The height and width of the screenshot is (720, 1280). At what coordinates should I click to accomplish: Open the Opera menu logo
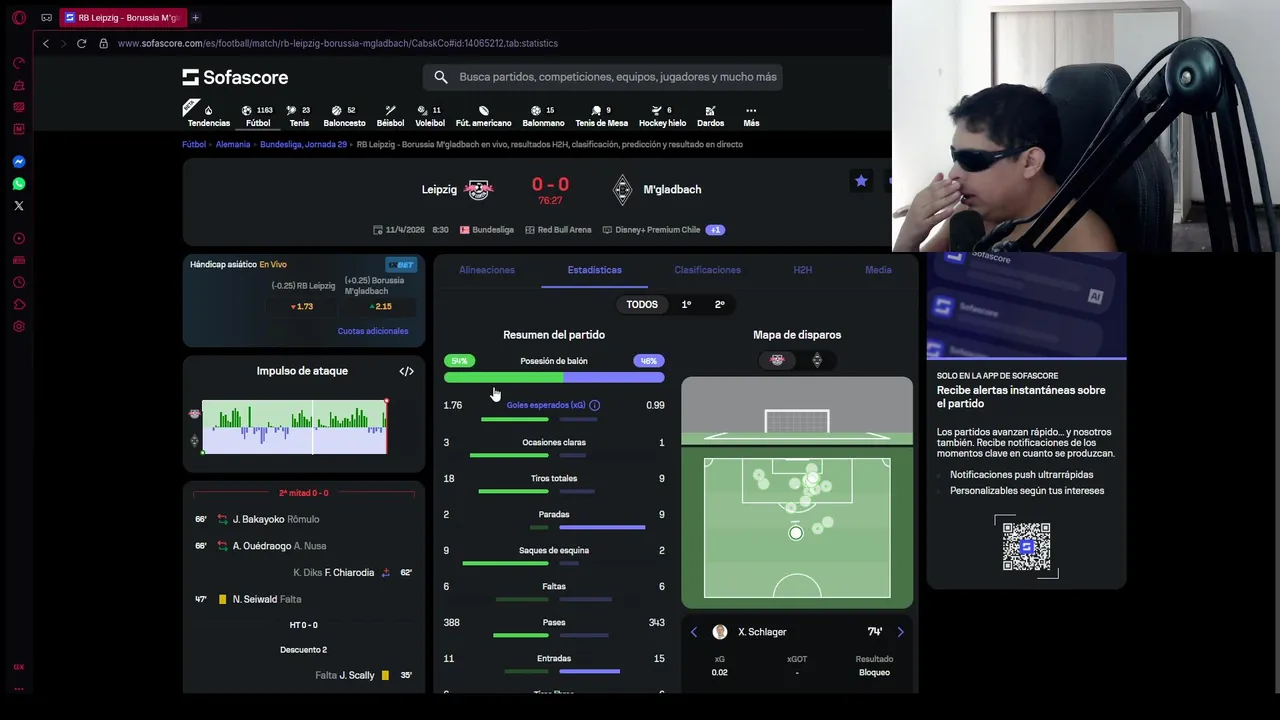click(18, 17)
